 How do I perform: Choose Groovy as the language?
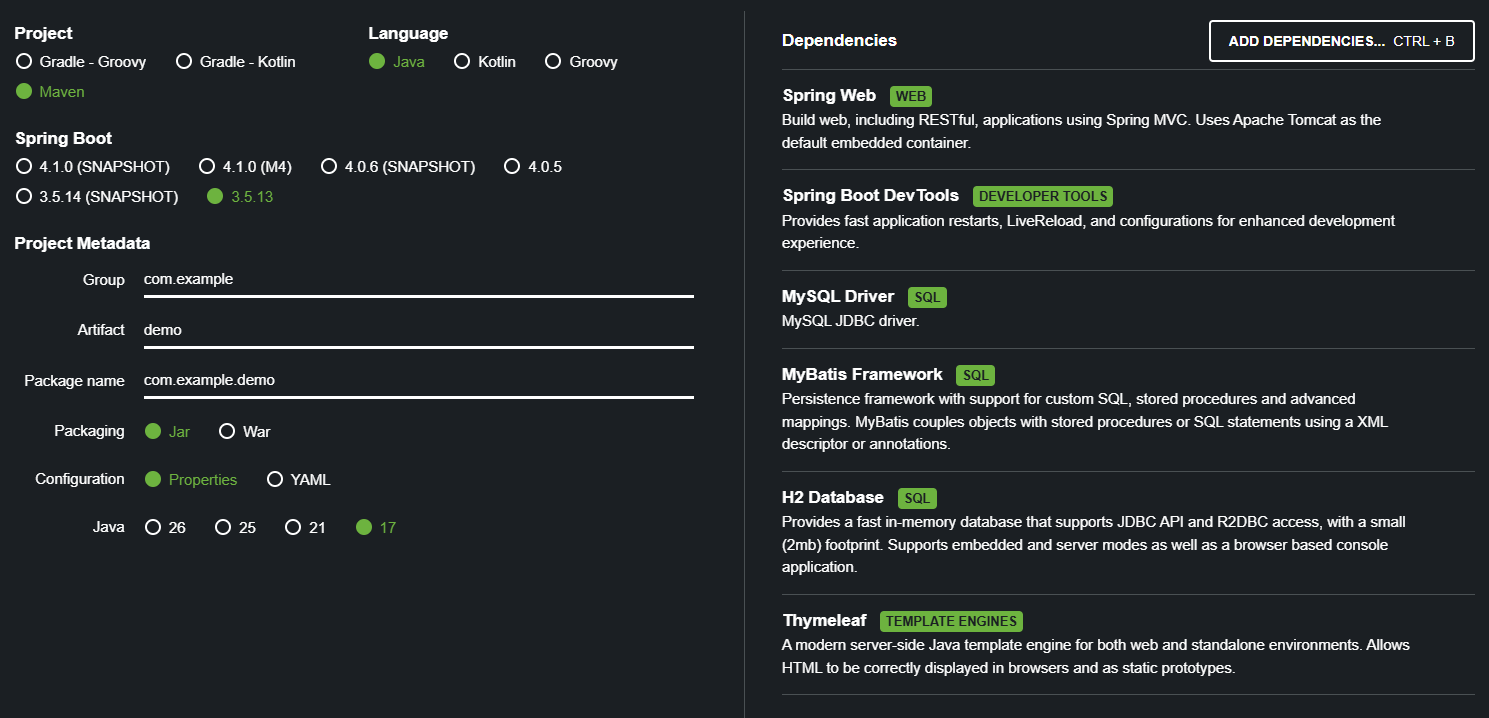[x=553, y=61]
